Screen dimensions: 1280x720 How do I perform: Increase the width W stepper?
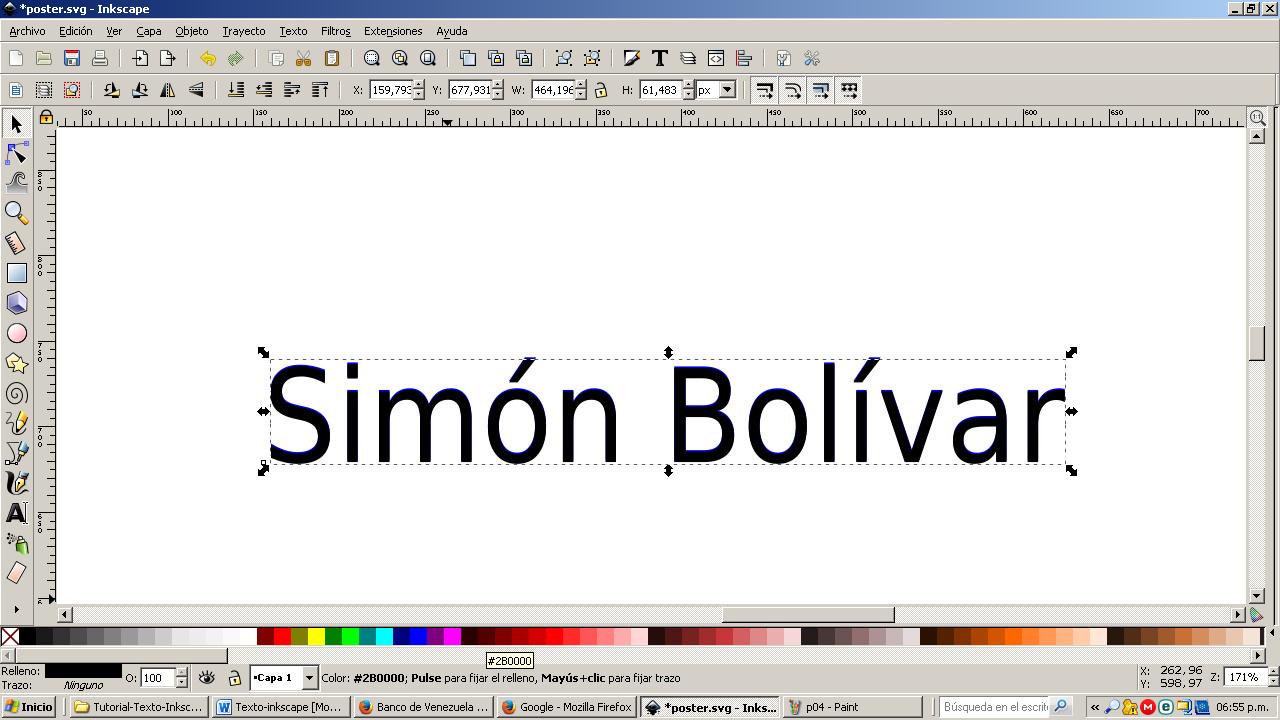click(581, 85)
